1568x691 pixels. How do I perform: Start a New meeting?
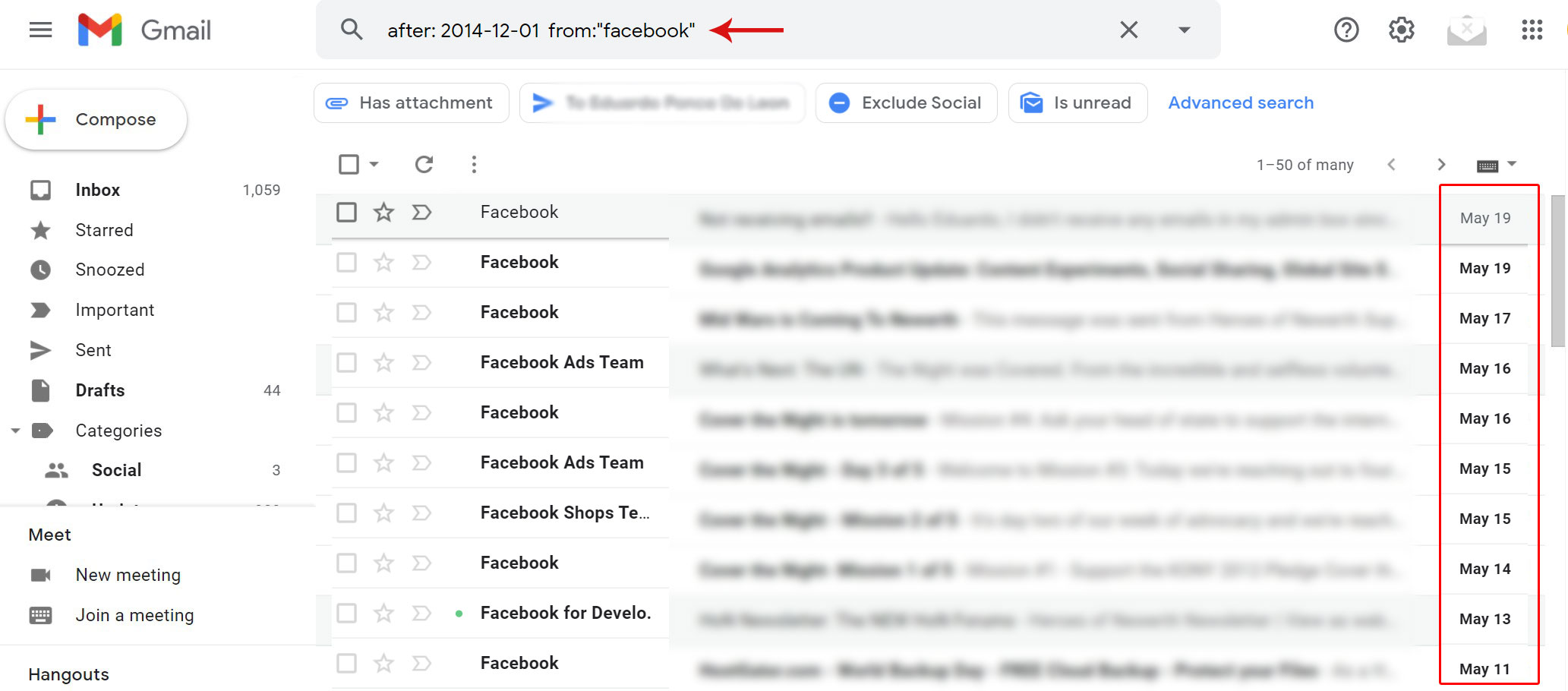(x=128, y=575)
